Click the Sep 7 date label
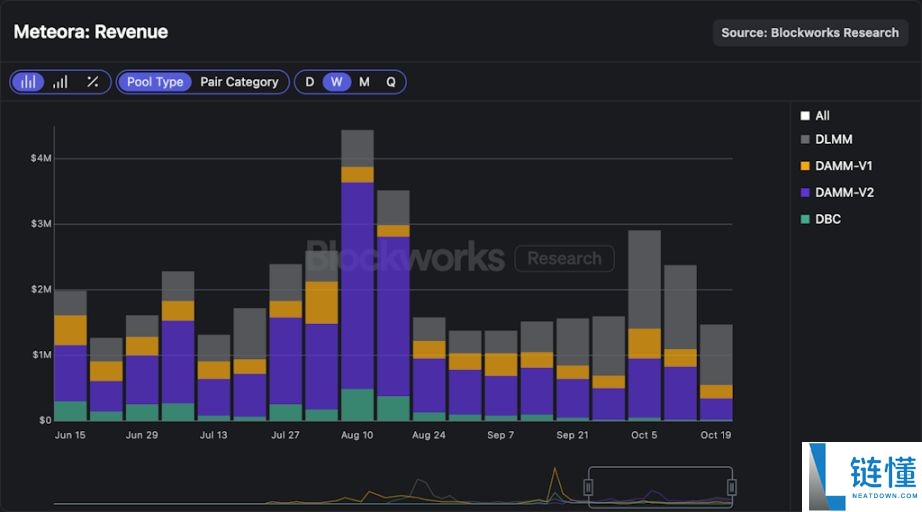 coord(500,435)
